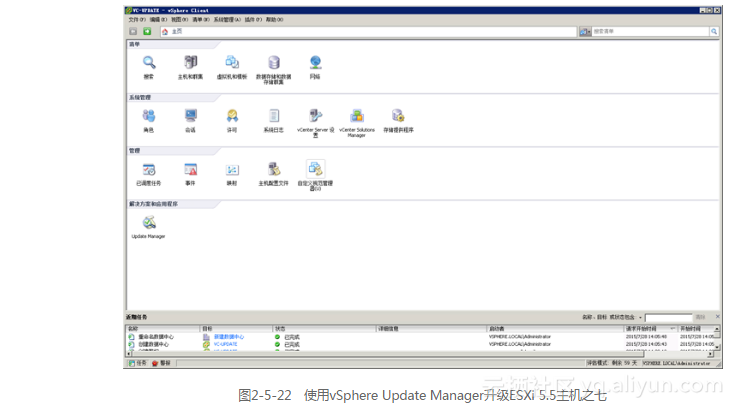
Task: Open 已调度任务 scheduled tasks icon
Action: point(149,169)
